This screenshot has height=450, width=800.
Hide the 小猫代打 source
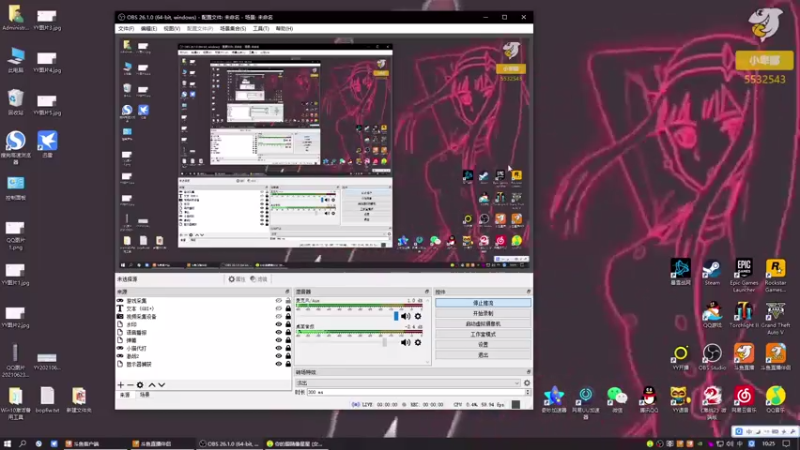[279, 348]
